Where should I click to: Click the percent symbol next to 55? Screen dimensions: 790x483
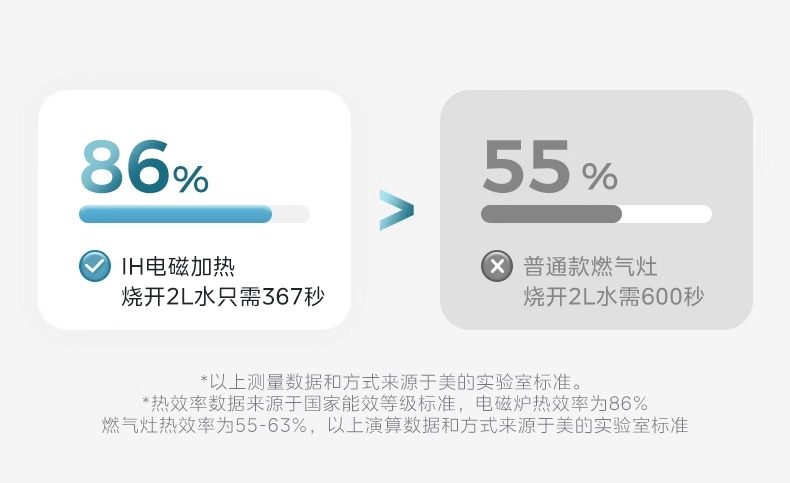(x=599, y=178)
